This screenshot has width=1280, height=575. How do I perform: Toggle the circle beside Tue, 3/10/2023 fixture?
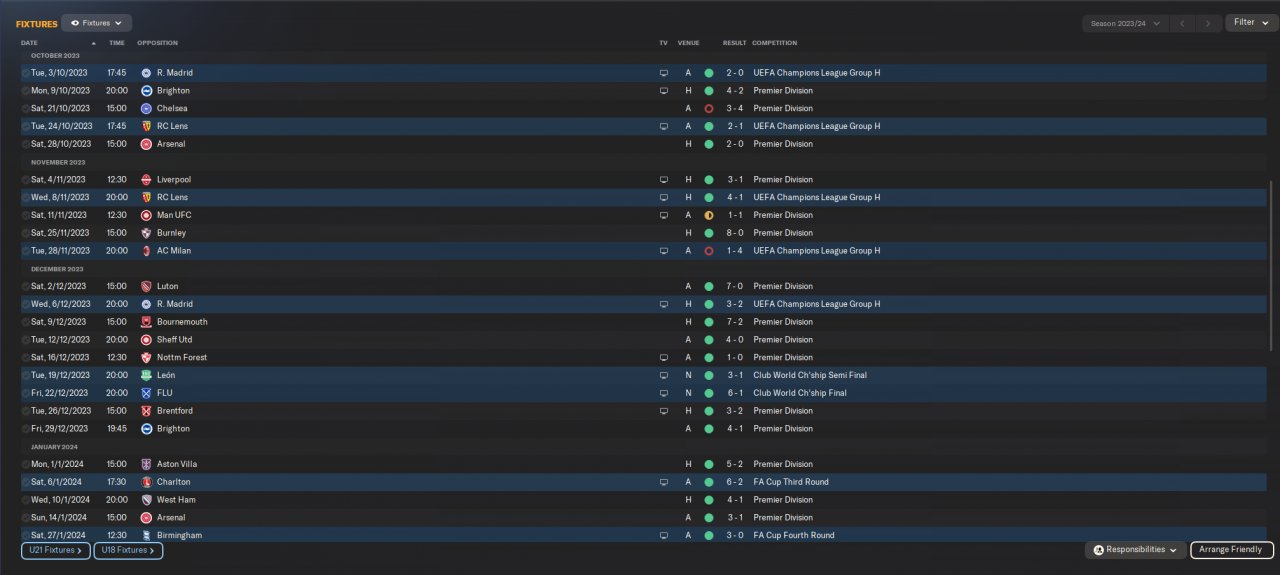click(x=26, y=73)
